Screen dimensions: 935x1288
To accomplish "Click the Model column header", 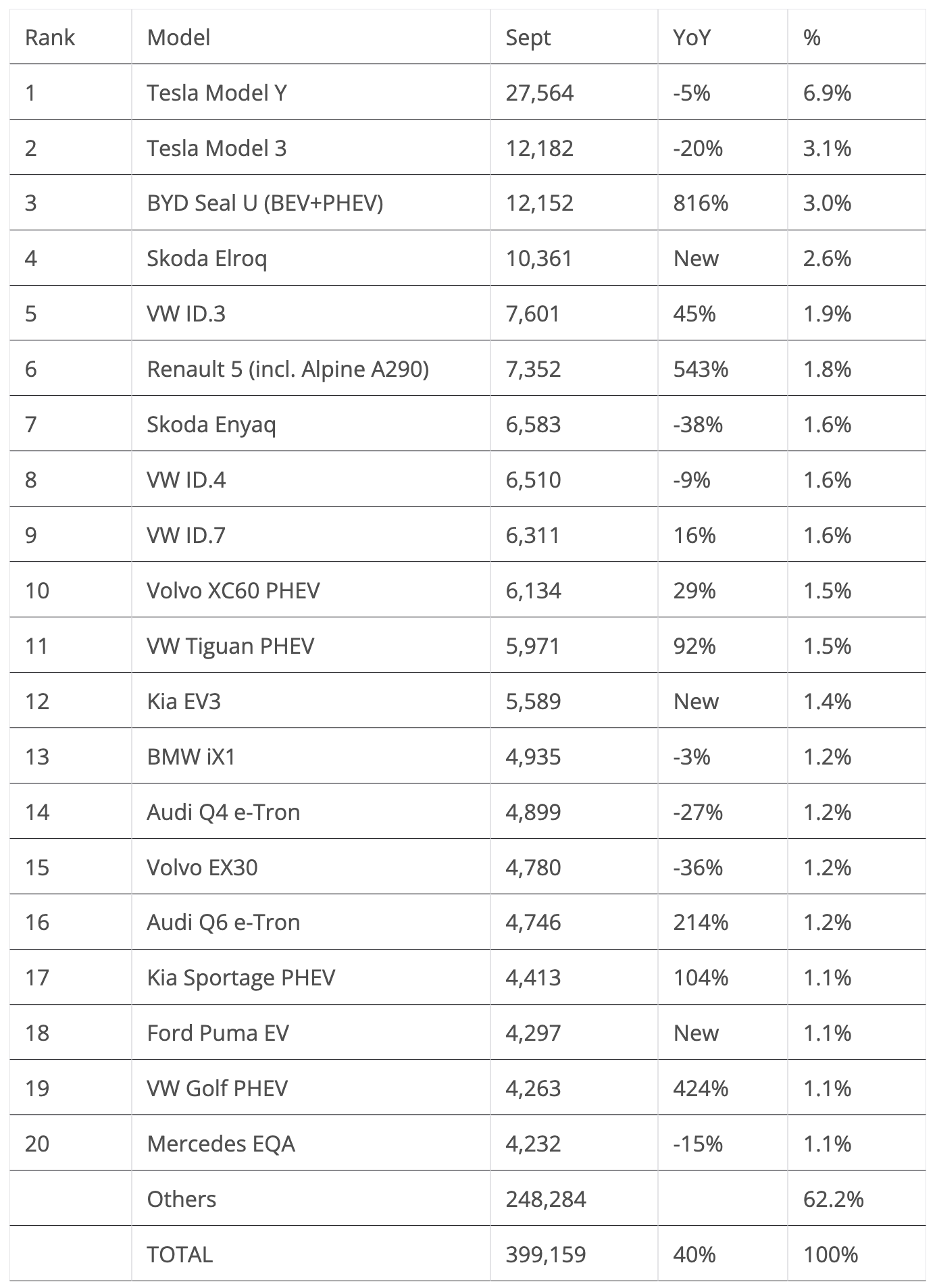I will (178, 37).
